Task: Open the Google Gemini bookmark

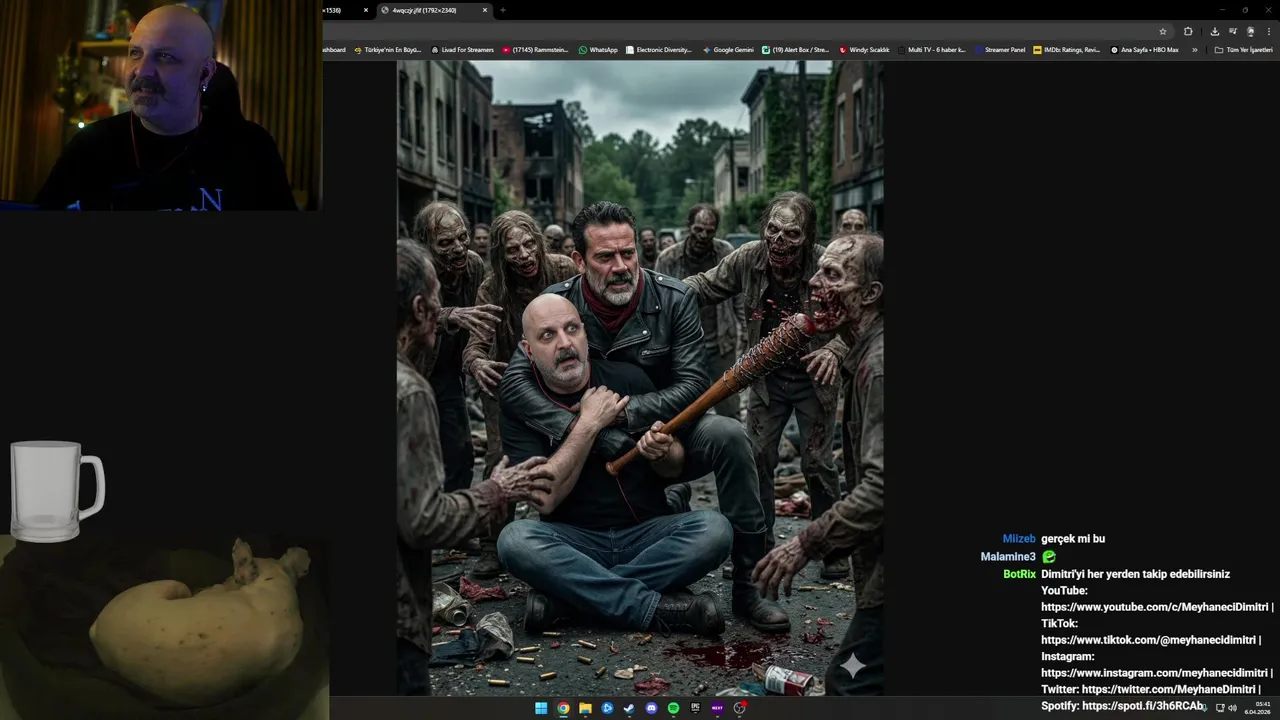Action: 728,49
